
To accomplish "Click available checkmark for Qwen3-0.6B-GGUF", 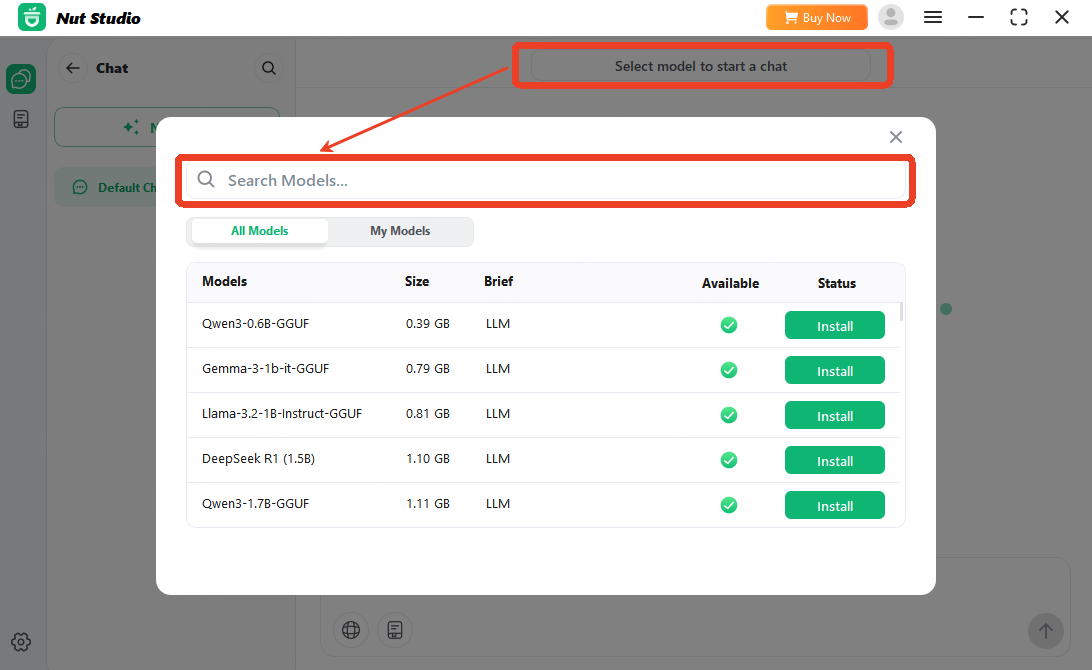I will coord(729,325).
